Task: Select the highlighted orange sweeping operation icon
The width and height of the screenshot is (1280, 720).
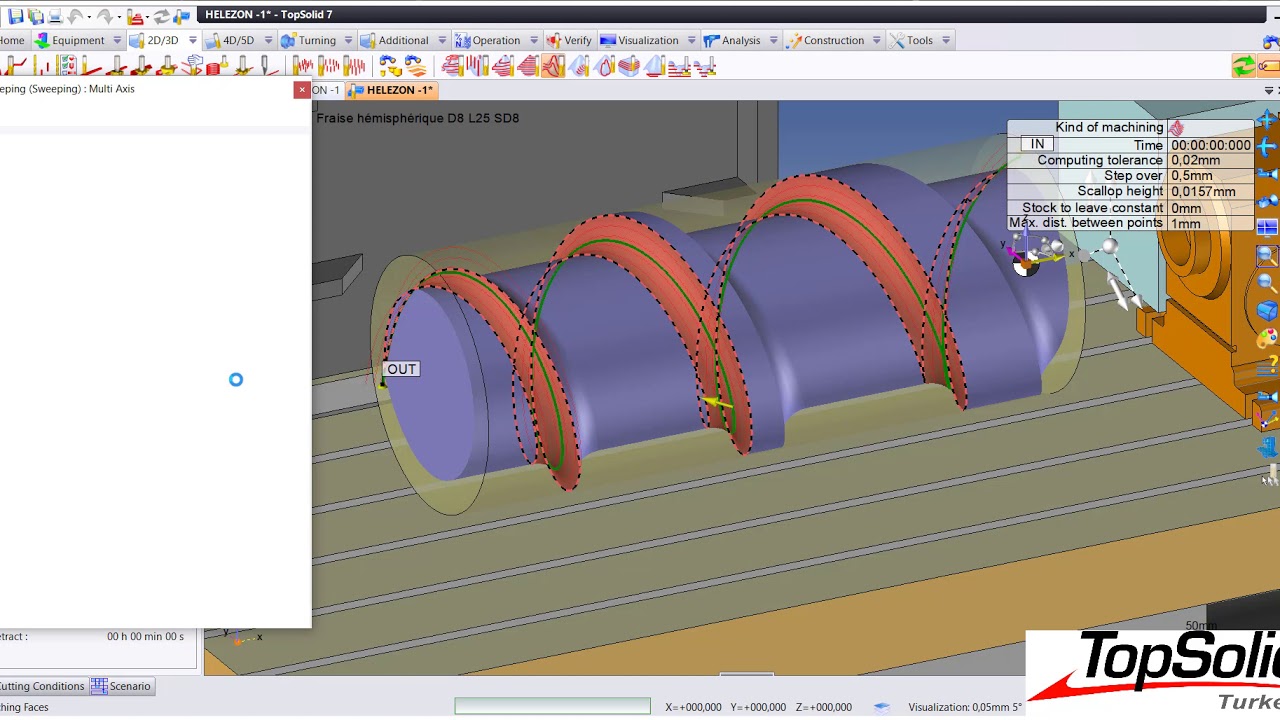Action: pyautogui.click(x=553, y=66)
